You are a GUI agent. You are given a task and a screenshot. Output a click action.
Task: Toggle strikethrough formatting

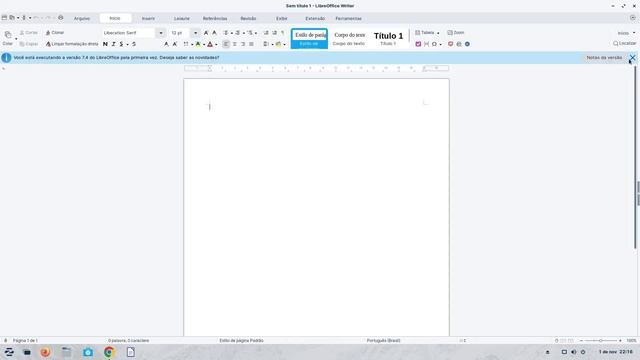(x=134, y=44)
